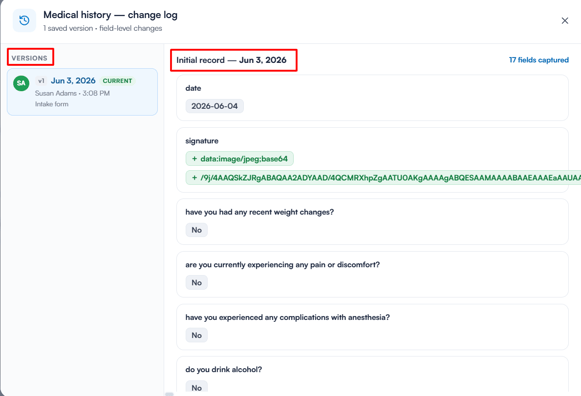This screenshot has height=396, width=581.
Task: Click the 'do you drink alcohol?' question
Action: click(223, 369)
